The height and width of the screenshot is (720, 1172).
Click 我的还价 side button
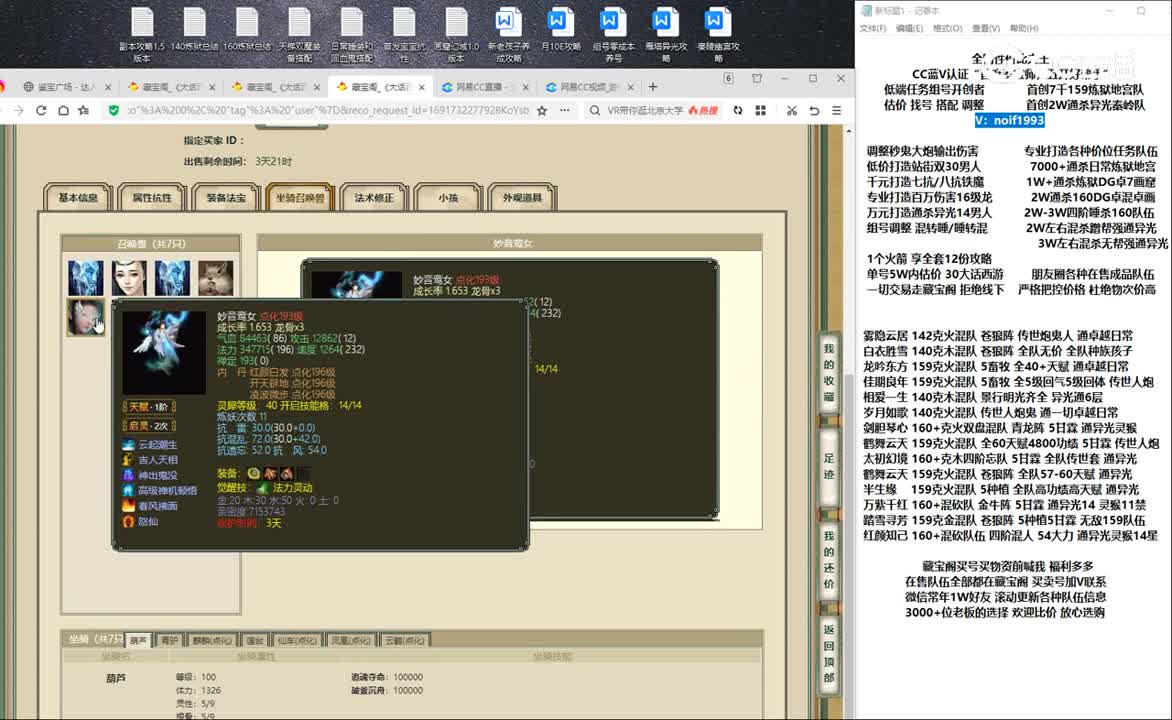click(828, 560)
